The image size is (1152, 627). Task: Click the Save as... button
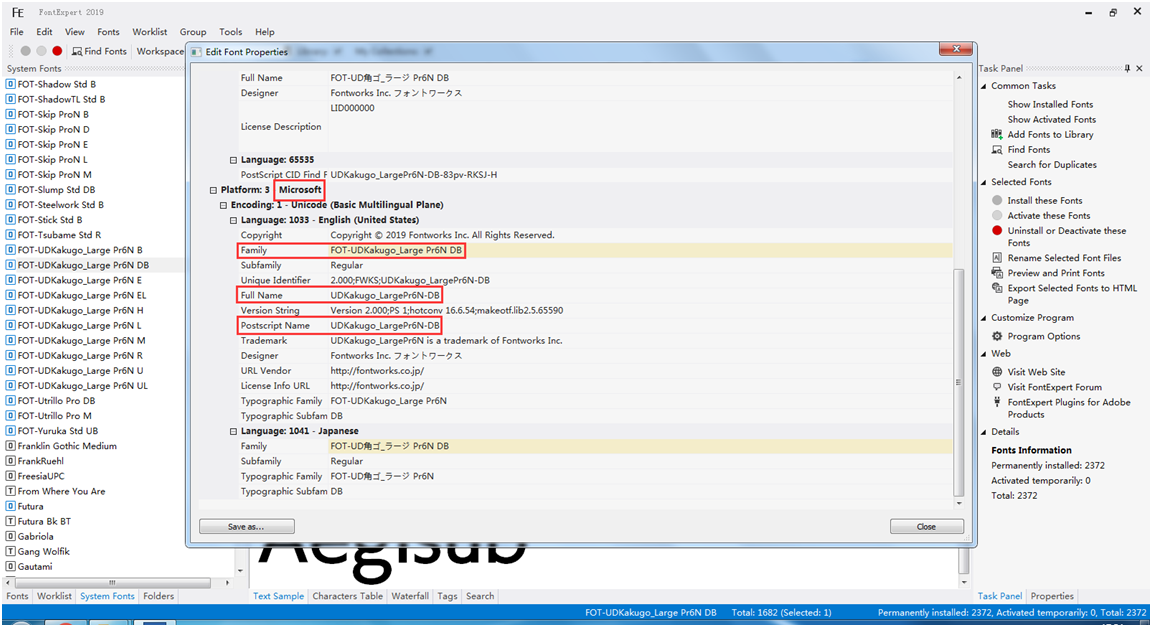tap(246, 526)
